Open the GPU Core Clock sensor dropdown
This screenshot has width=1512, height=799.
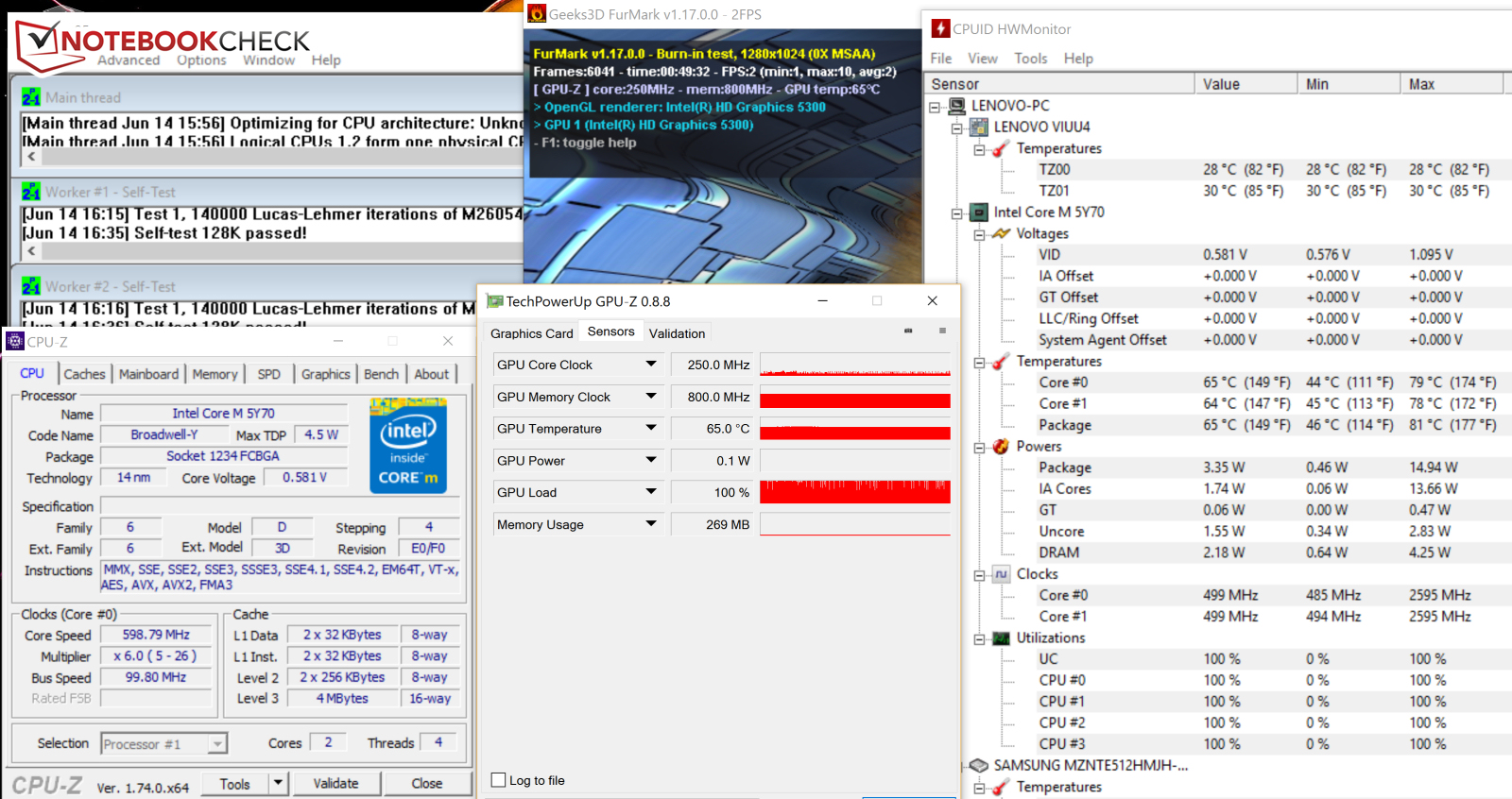(651, 365)
